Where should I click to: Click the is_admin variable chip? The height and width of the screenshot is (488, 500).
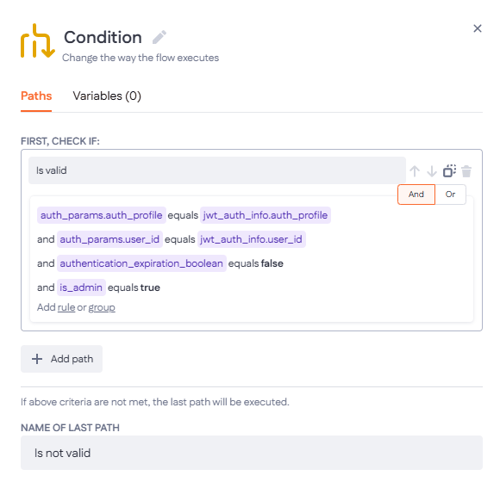(x=81, y=287)
